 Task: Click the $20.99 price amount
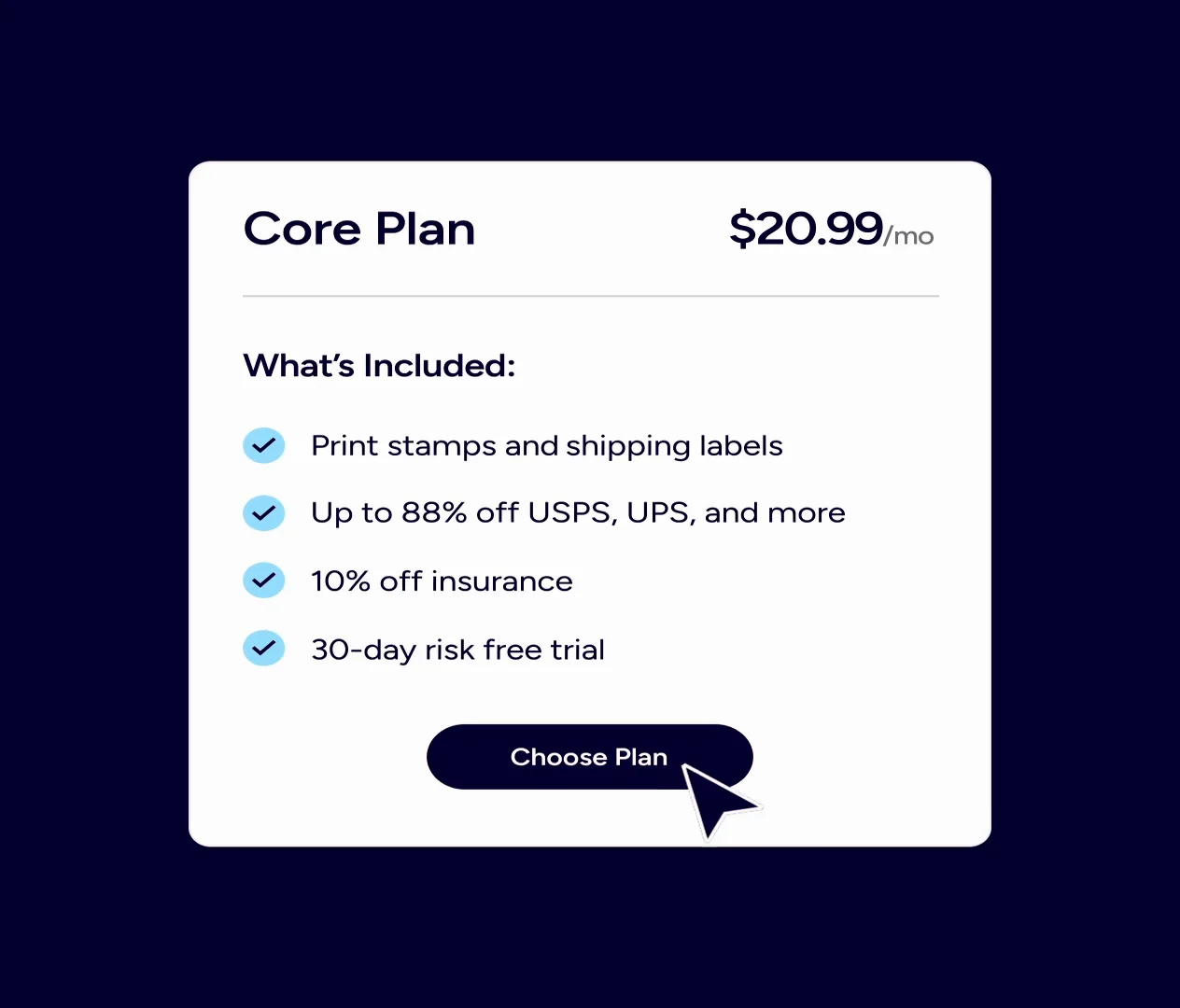(806, 229)
